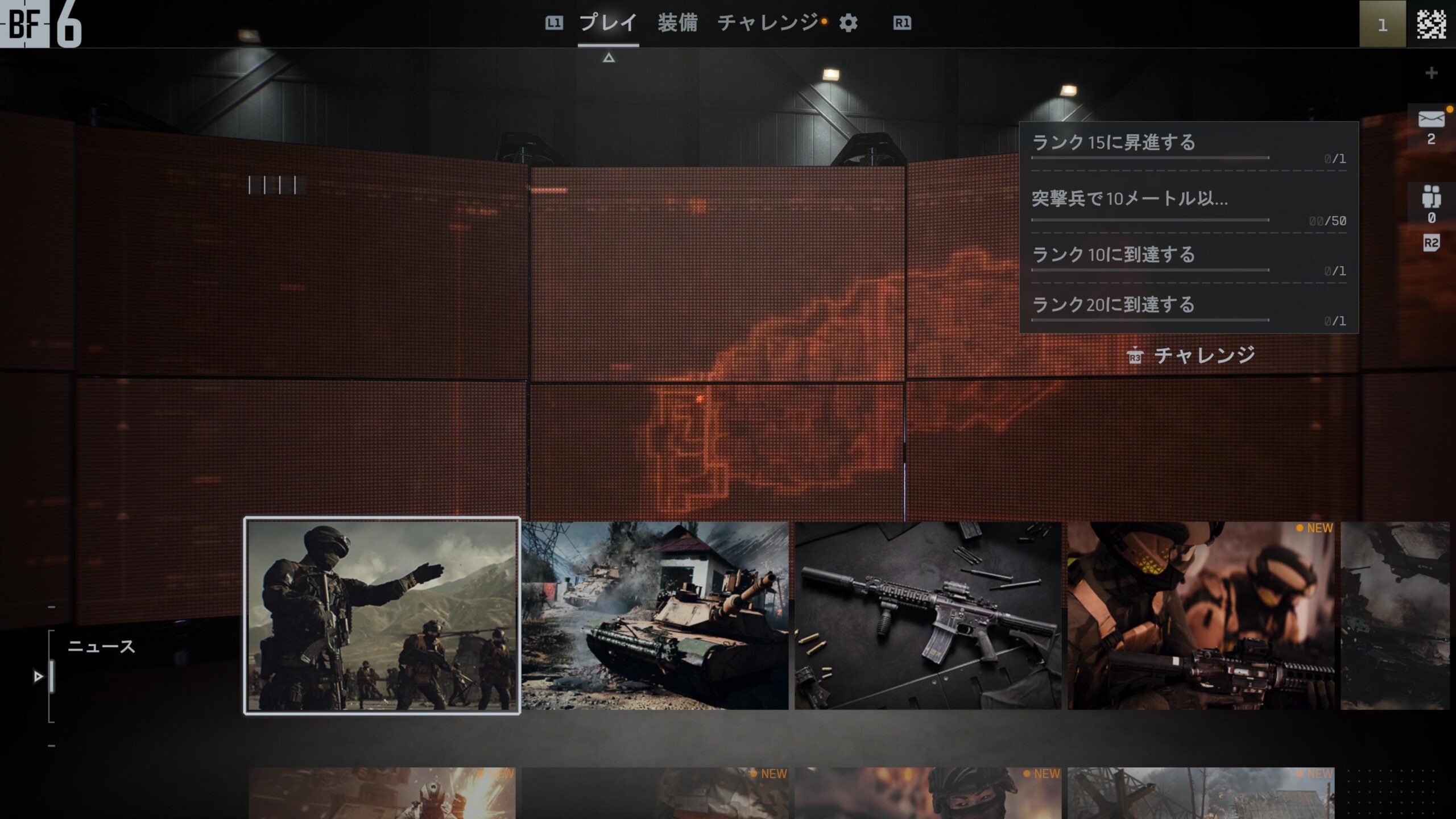Select the player rank 1 badge
Screen dimensions: 1456x819
click(x=1382, y=24)
